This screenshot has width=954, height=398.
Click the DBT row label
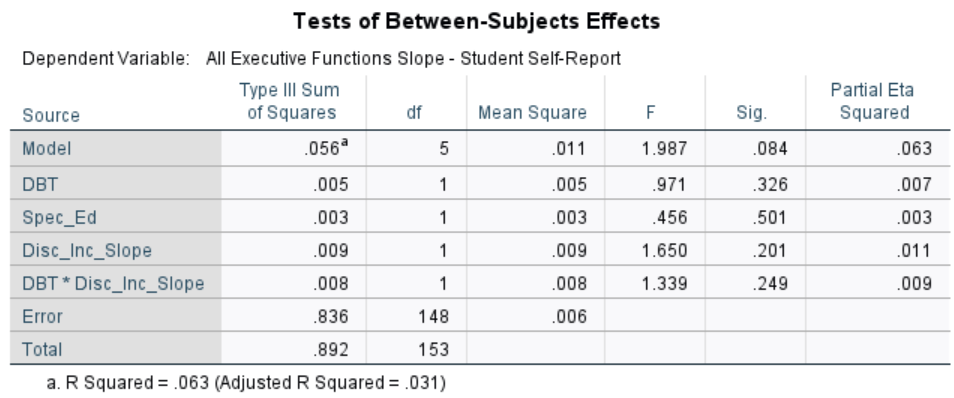[40, 184]
